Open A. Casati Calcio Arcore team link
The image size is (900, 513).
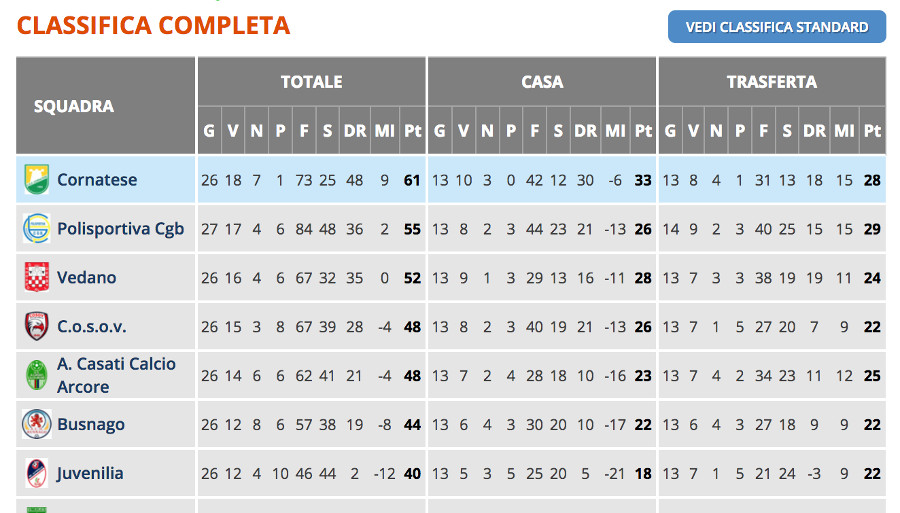(117, 375)
